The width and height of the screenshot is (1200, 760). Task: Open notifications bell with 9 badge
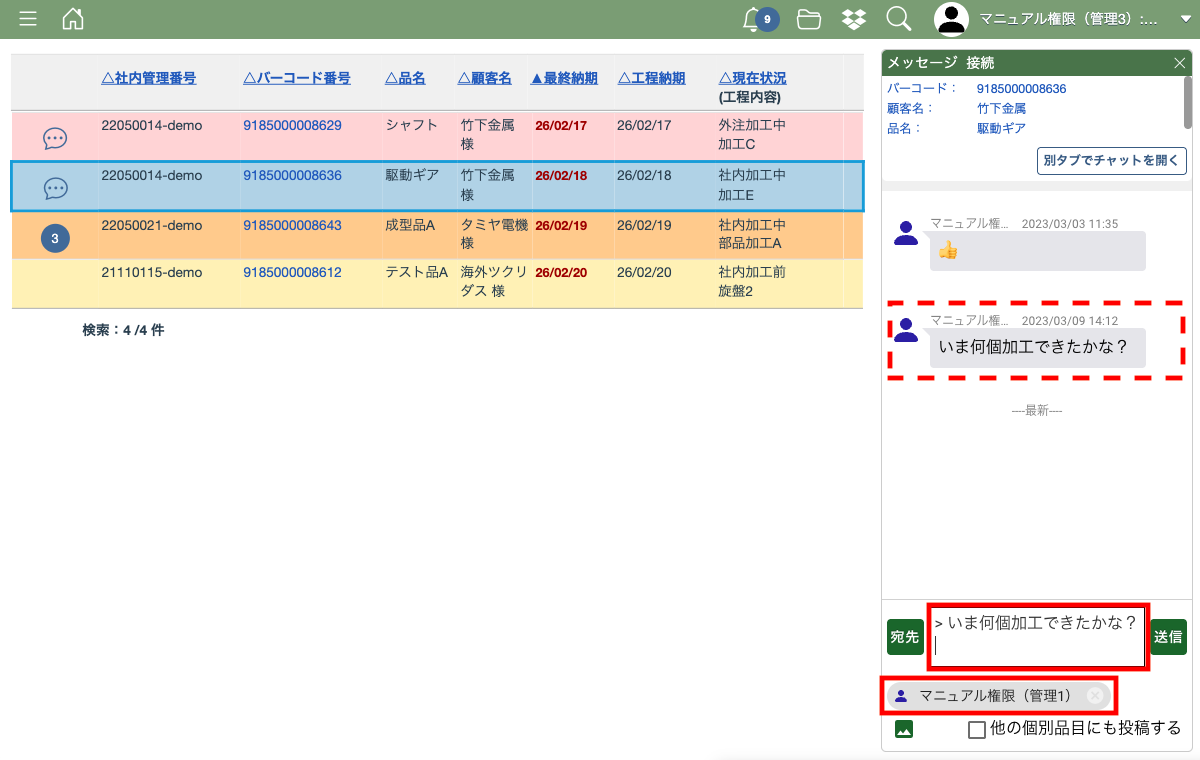tap(753, 19)
